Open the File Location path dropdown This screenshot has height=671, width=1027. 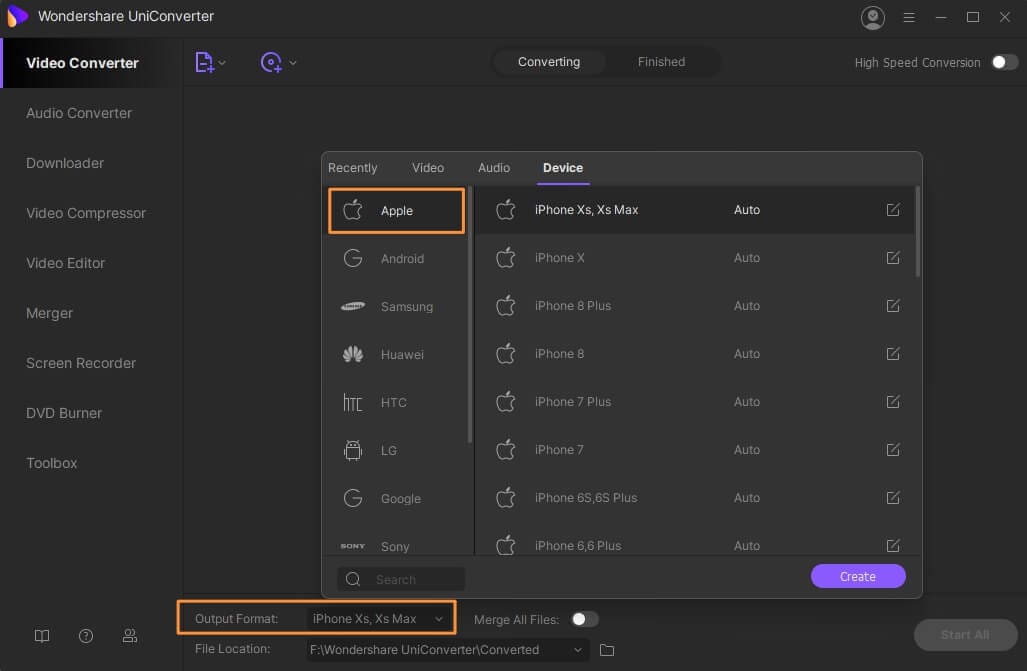click(x=447, y=650)
